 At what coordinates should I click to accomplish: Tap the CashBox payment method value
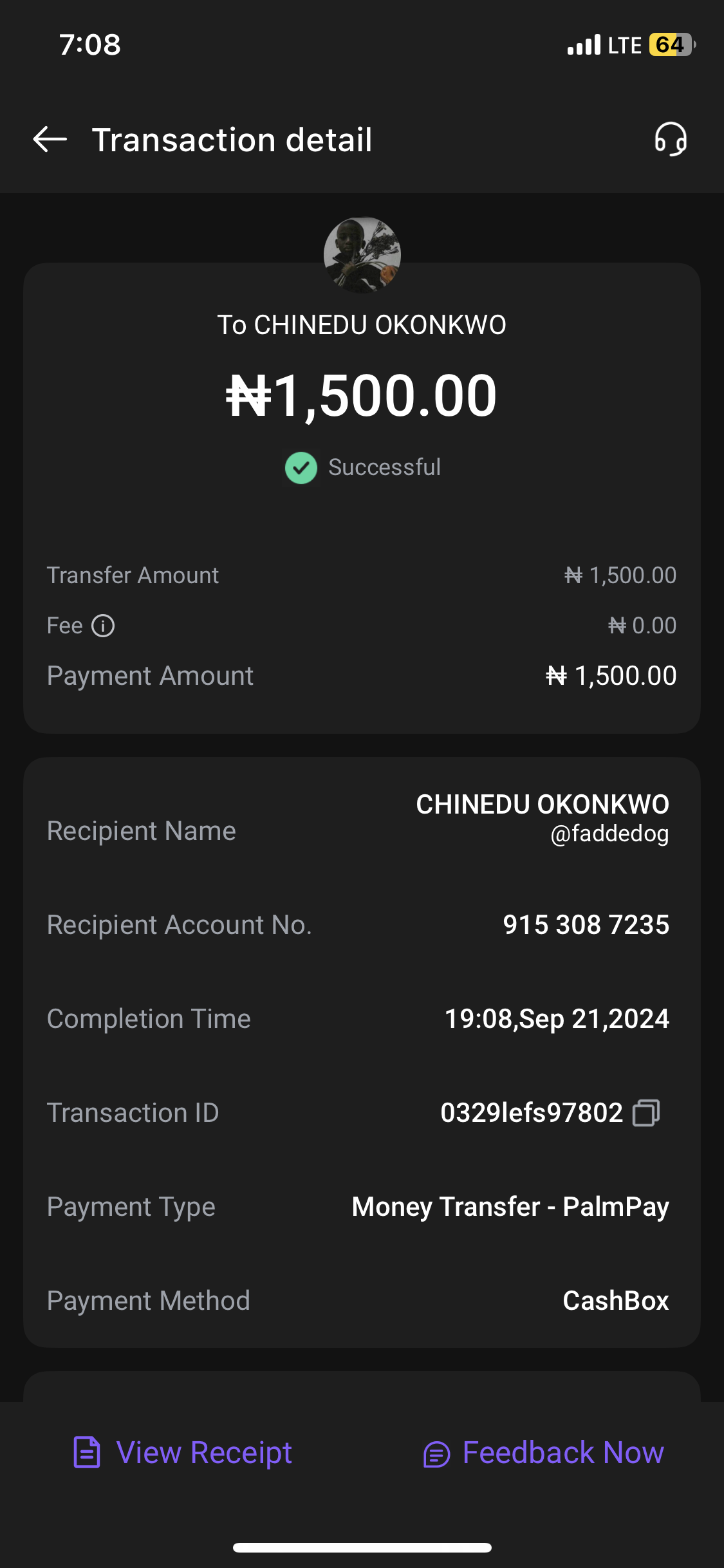pyautogui.click(x=615, y=1301)
